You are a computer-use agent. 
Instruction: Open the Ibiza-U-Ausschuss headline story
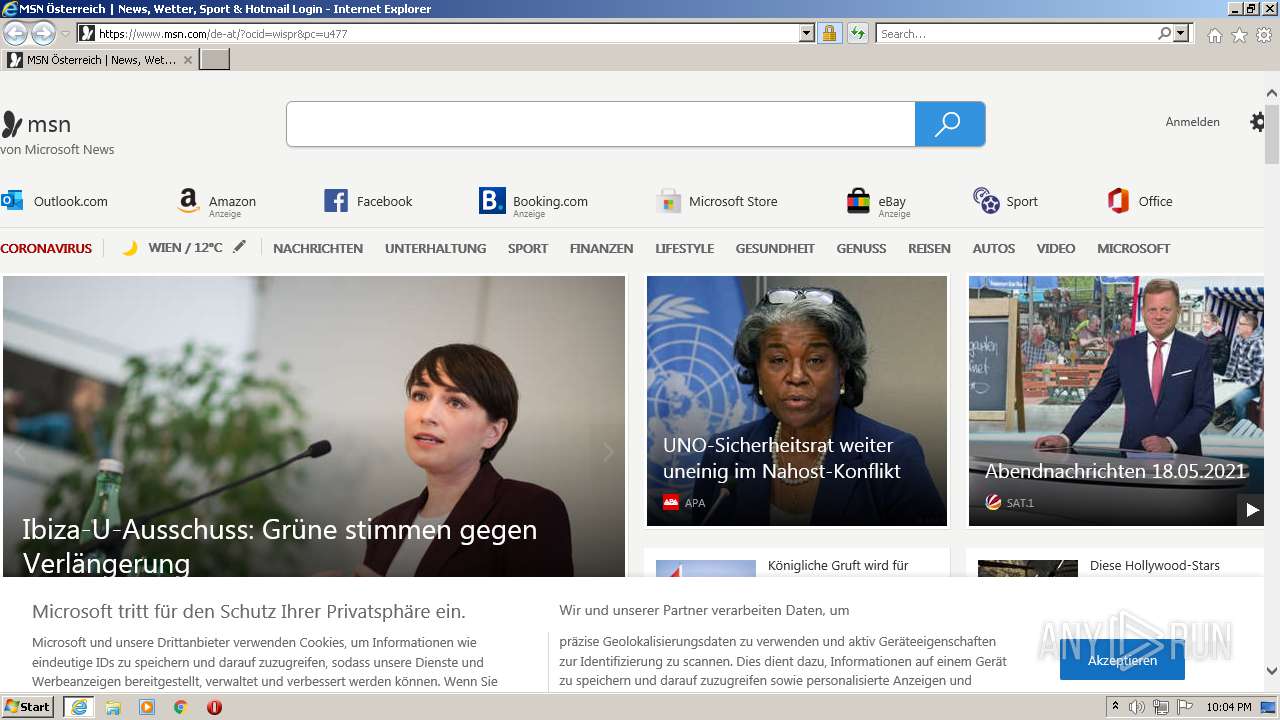[280, 546]
